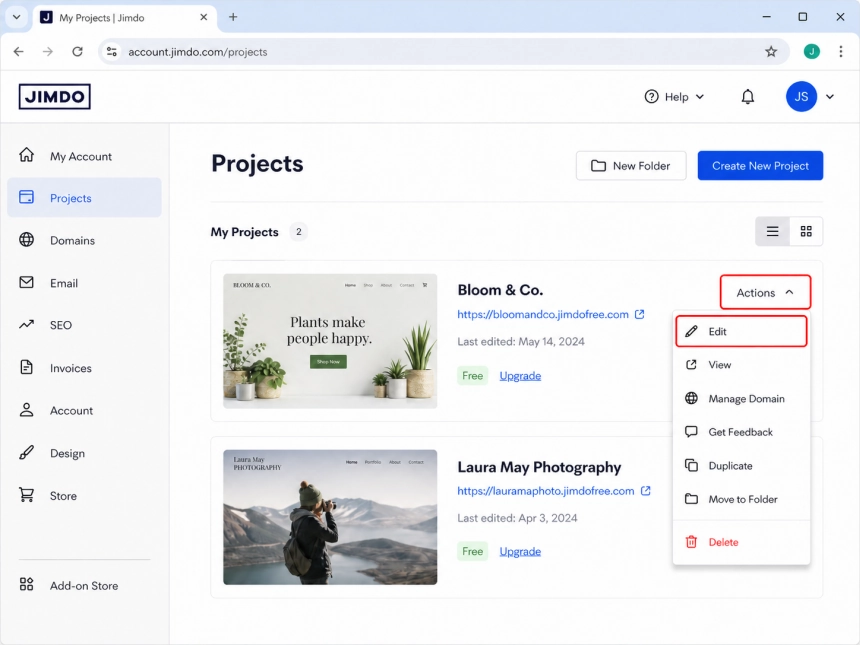The image size is (860, 645).
Task: Click Create New Project button
Action: tap(760, 166)
